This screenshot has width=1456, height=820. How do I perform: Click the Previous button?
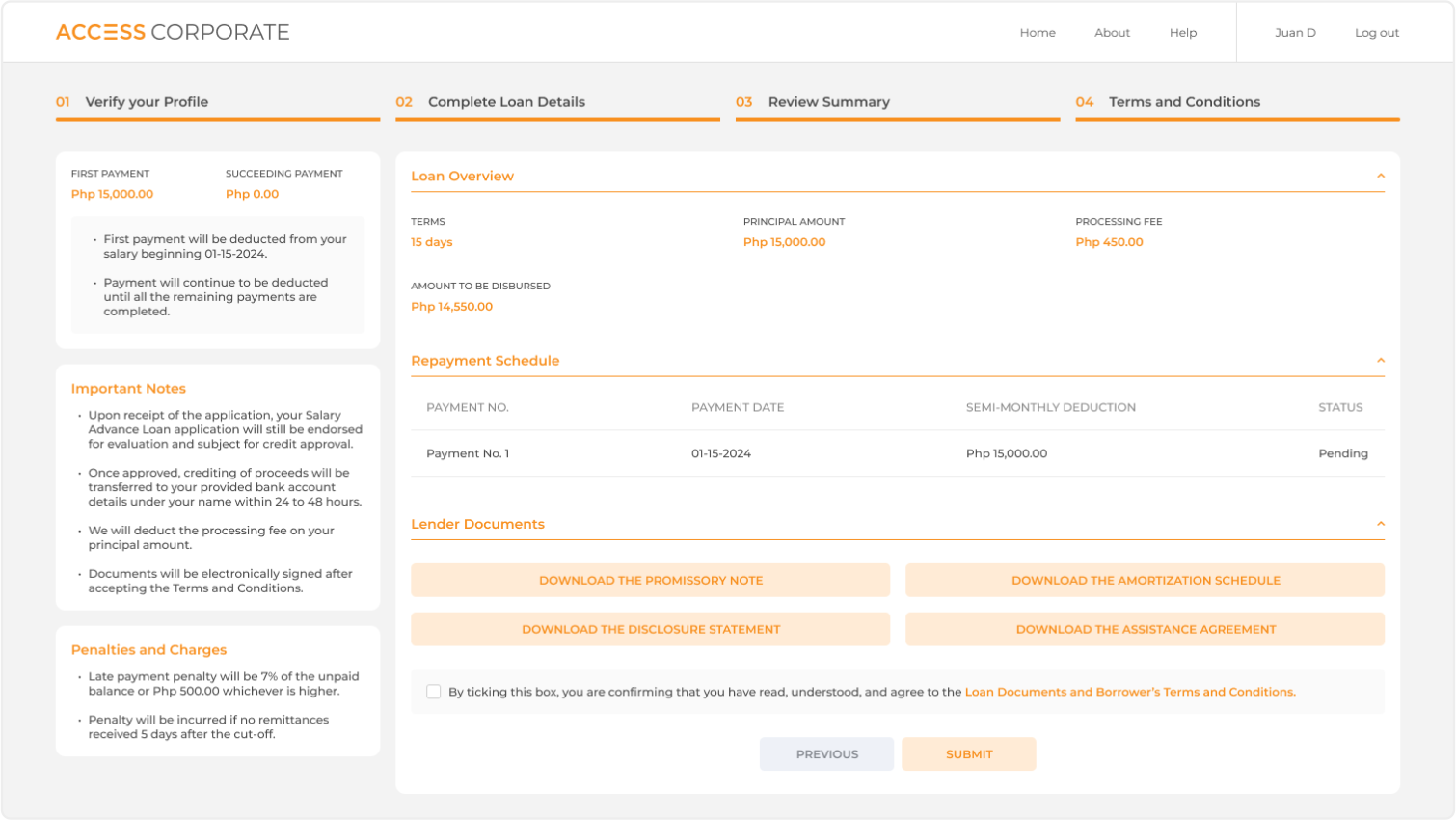tap(826, 754)
